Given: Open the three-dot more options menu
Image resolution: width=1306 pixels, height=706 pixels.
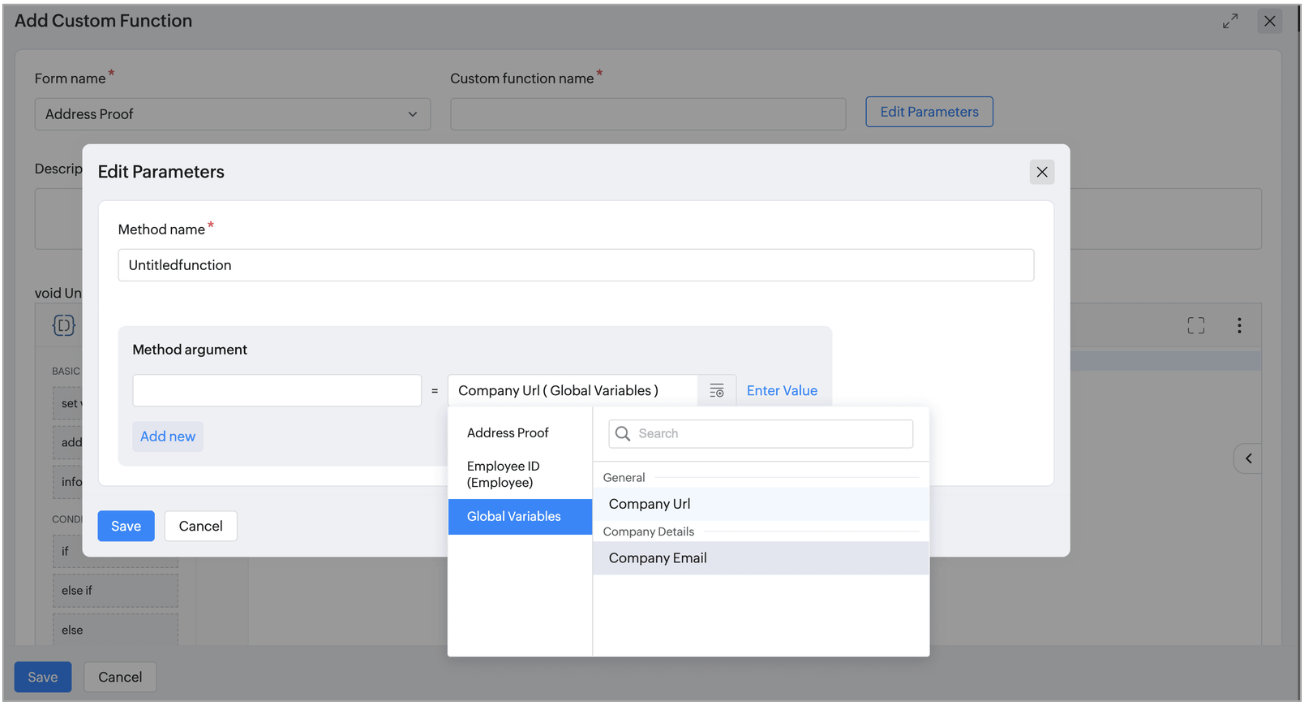Looking at the screenshot, I should 1239,325.
